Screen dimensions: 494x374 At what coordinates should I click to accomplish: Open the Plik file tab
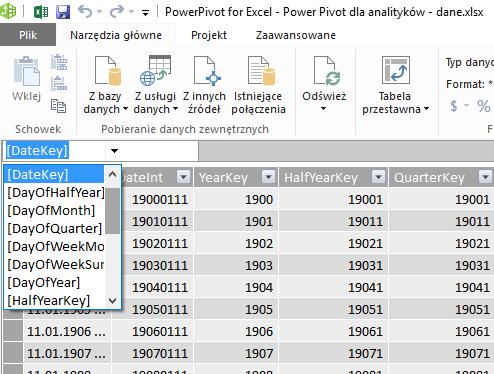(x=28, y=35)
